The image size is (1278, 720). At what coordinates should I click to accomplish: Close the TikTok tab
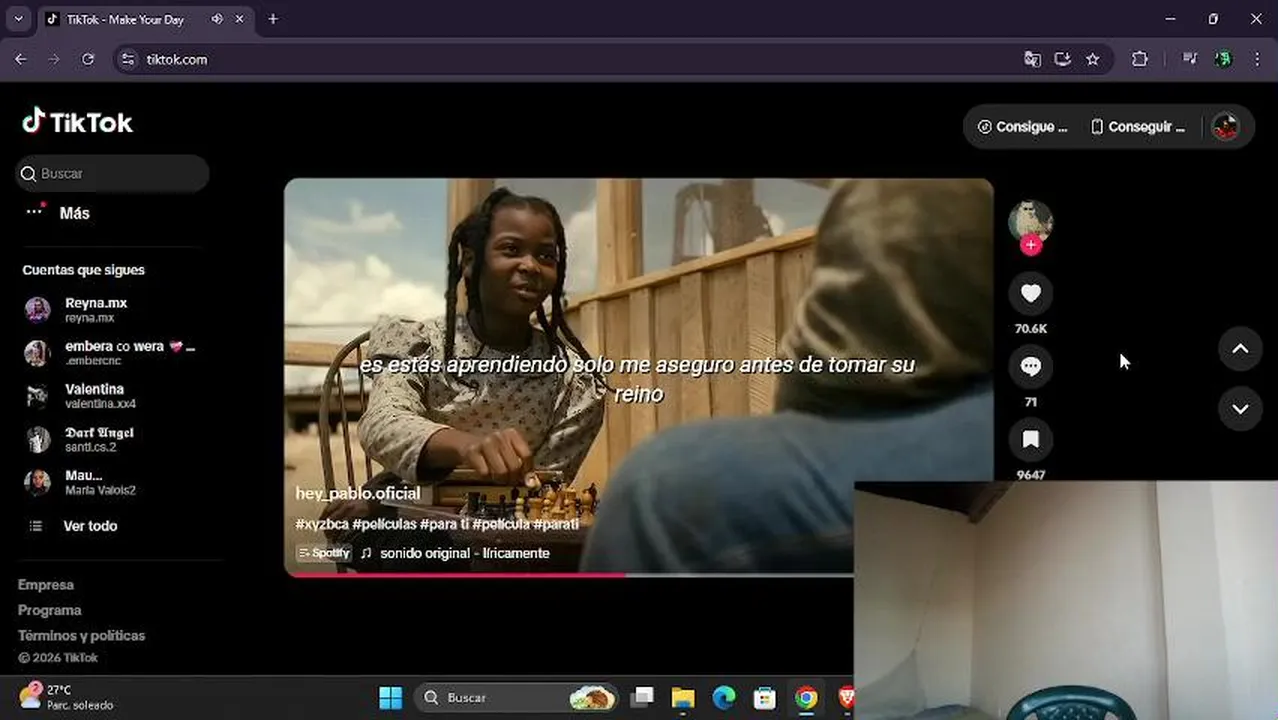pos(240,19)
